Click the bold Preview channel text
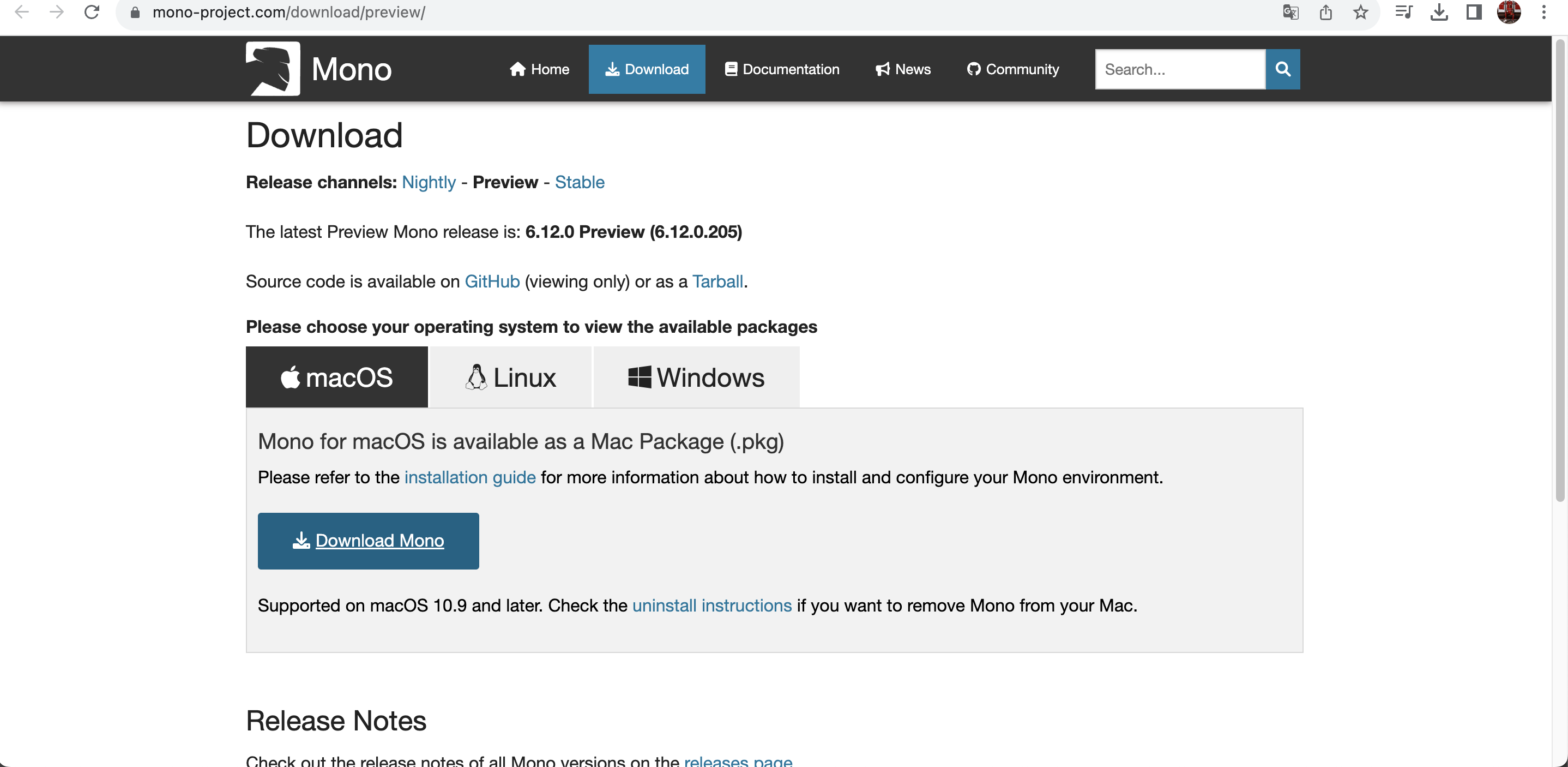This screenshot has width=1568, height=767. point(505,182)
